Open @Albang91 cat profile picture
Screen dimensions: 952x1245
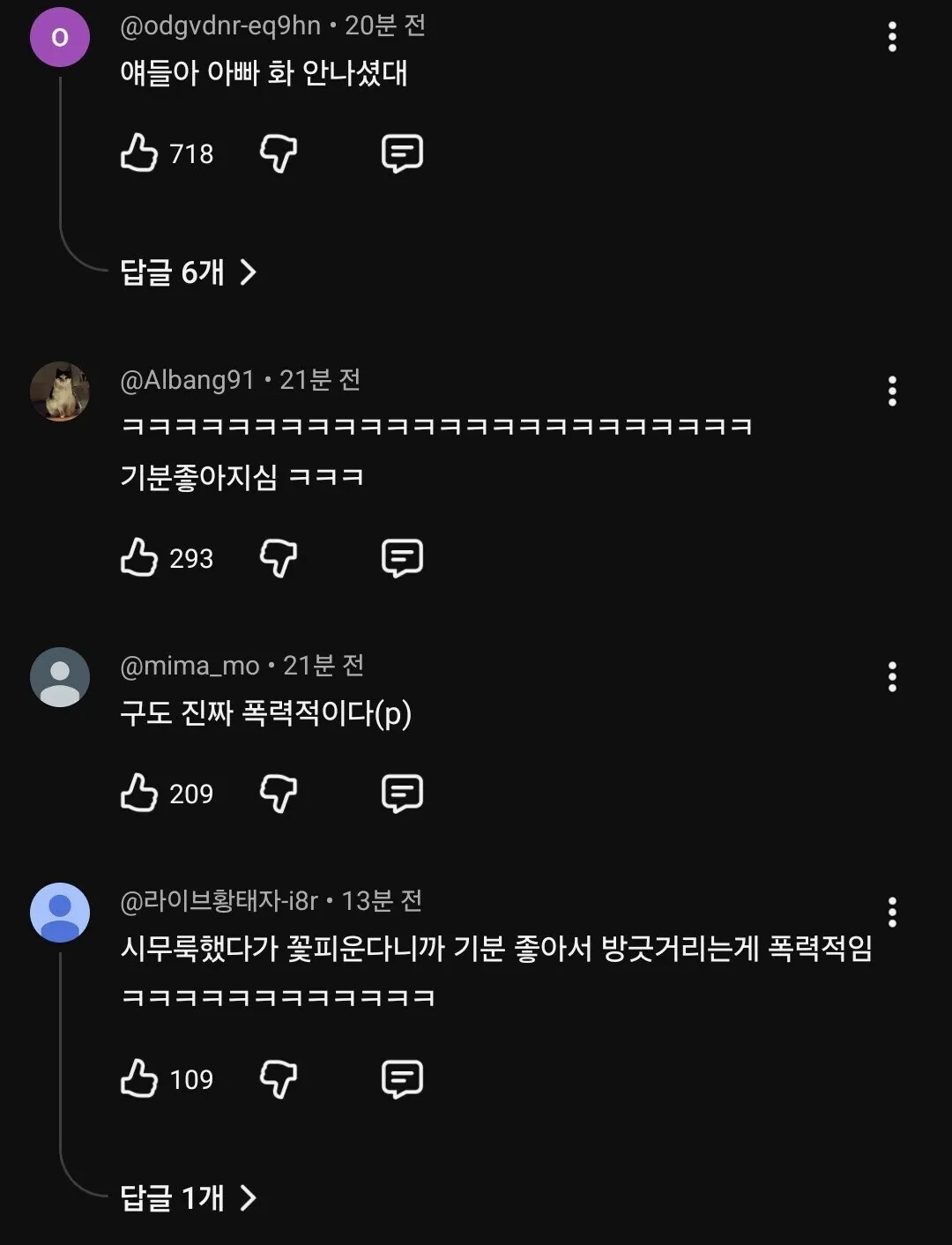[60, 391]
